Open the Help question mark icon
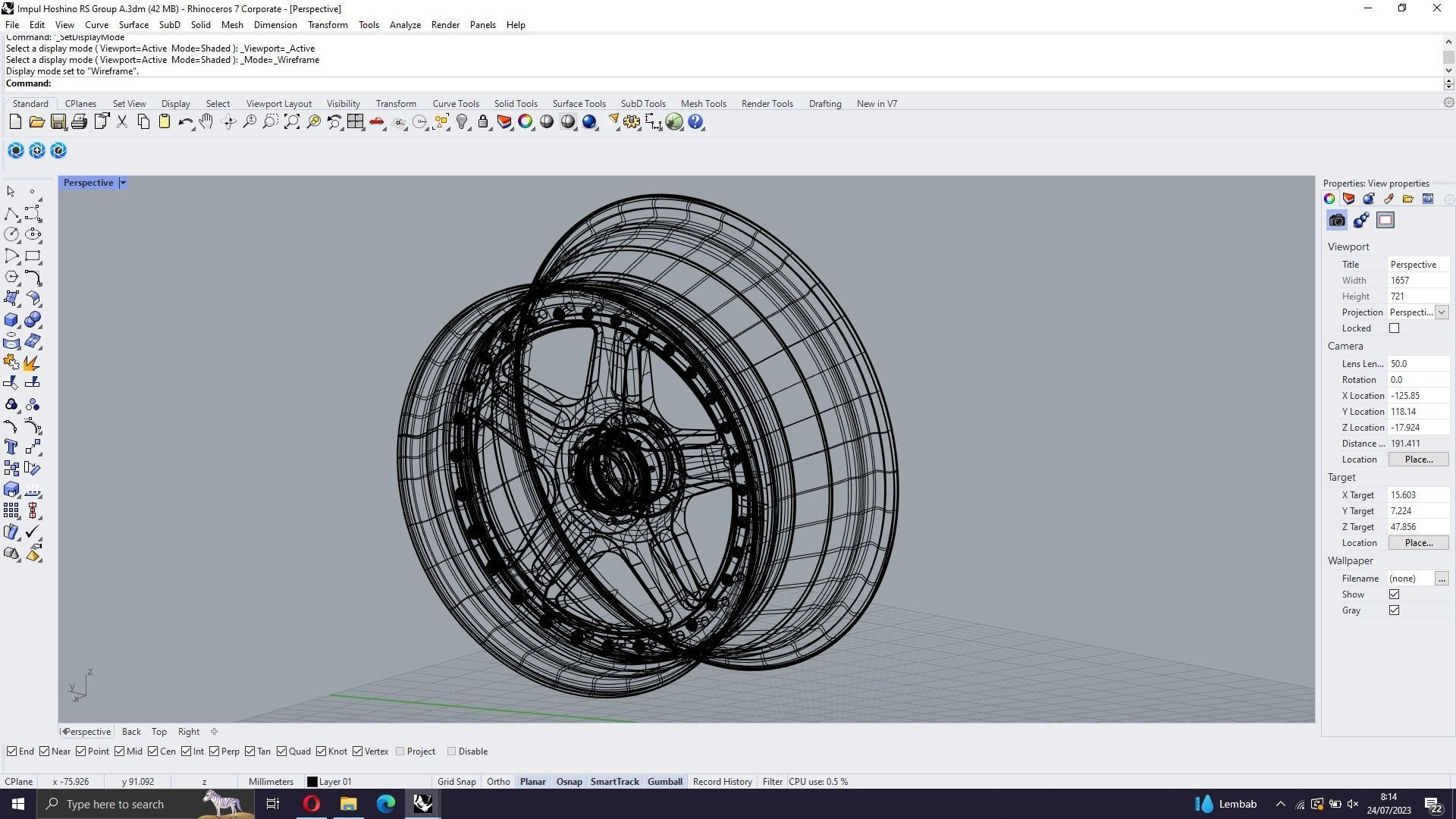This screenshot has width=1456, height=819. [695, 122]
